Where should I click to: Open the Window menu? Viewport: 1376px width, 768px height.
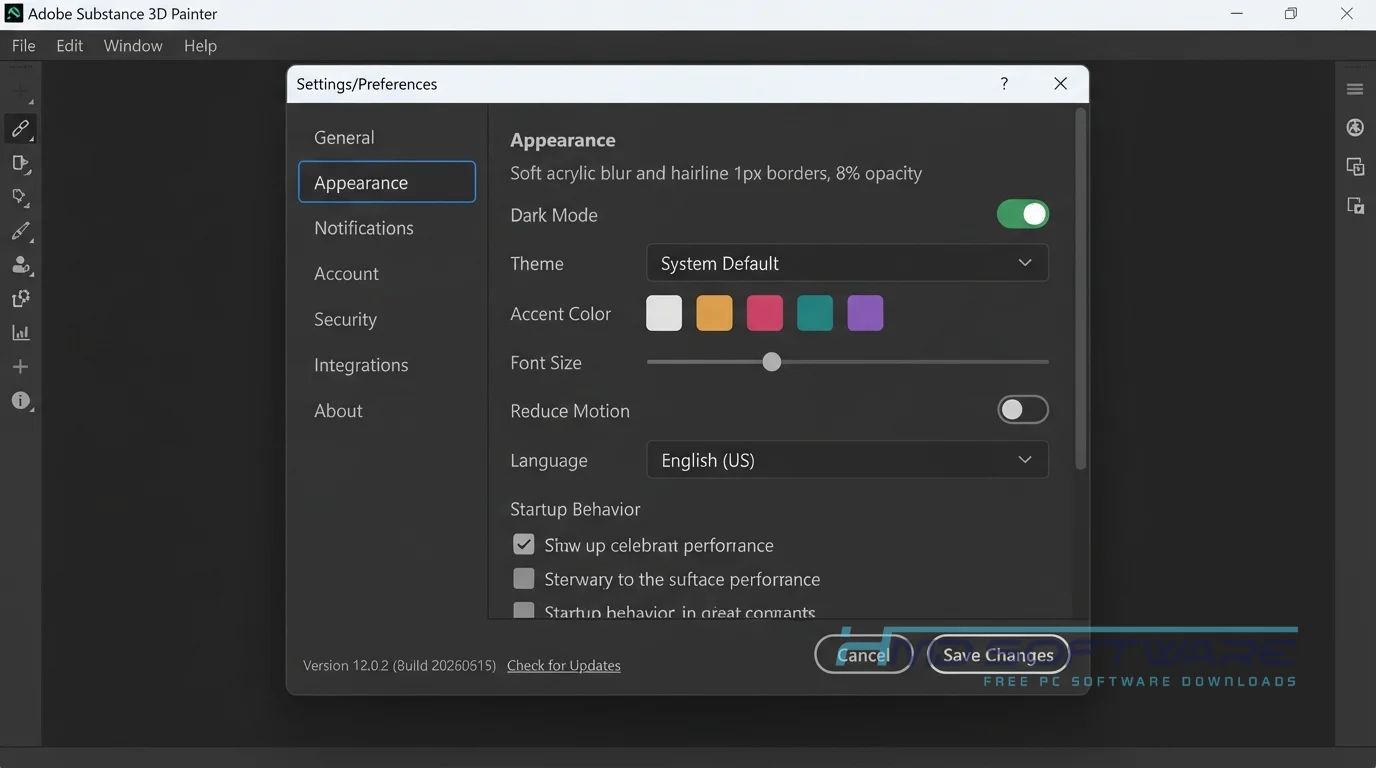click(x=133, y=46)
